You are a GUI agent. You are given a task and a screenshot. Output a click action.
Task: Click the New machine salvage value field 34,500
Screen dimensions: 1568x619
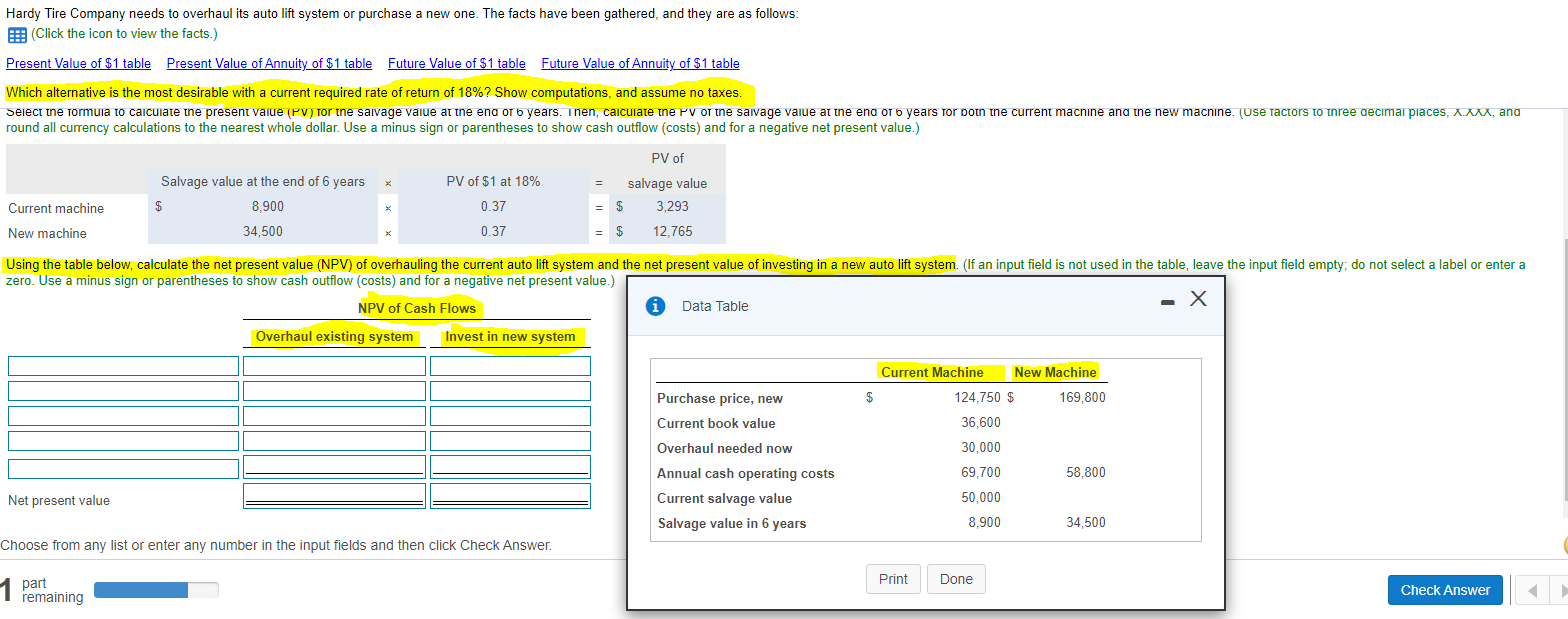click(264, 232)
